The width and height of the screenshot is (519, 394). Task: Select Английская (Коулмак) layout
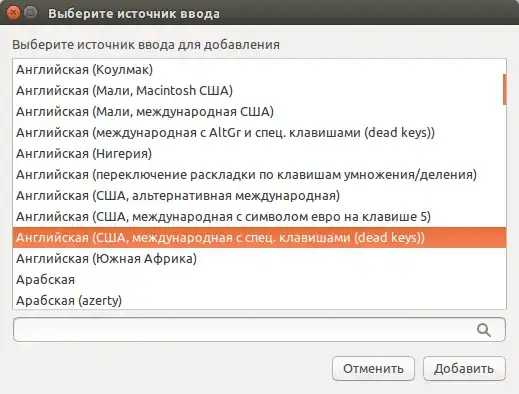[x=259, y=70]
